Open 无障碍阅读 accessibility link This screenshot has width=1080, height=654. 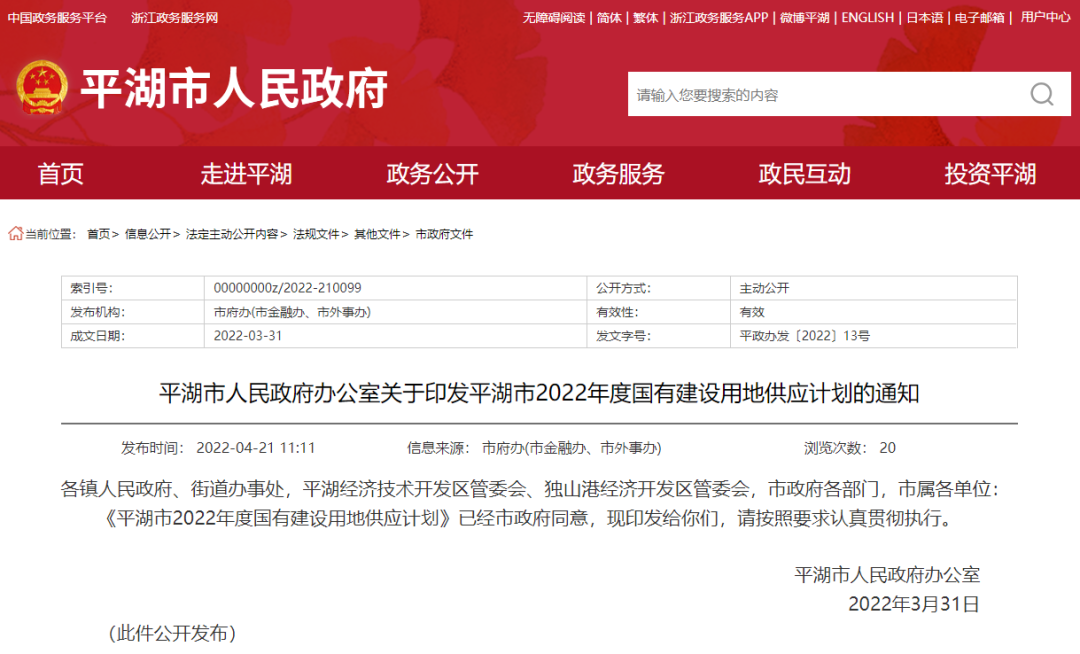553,18
